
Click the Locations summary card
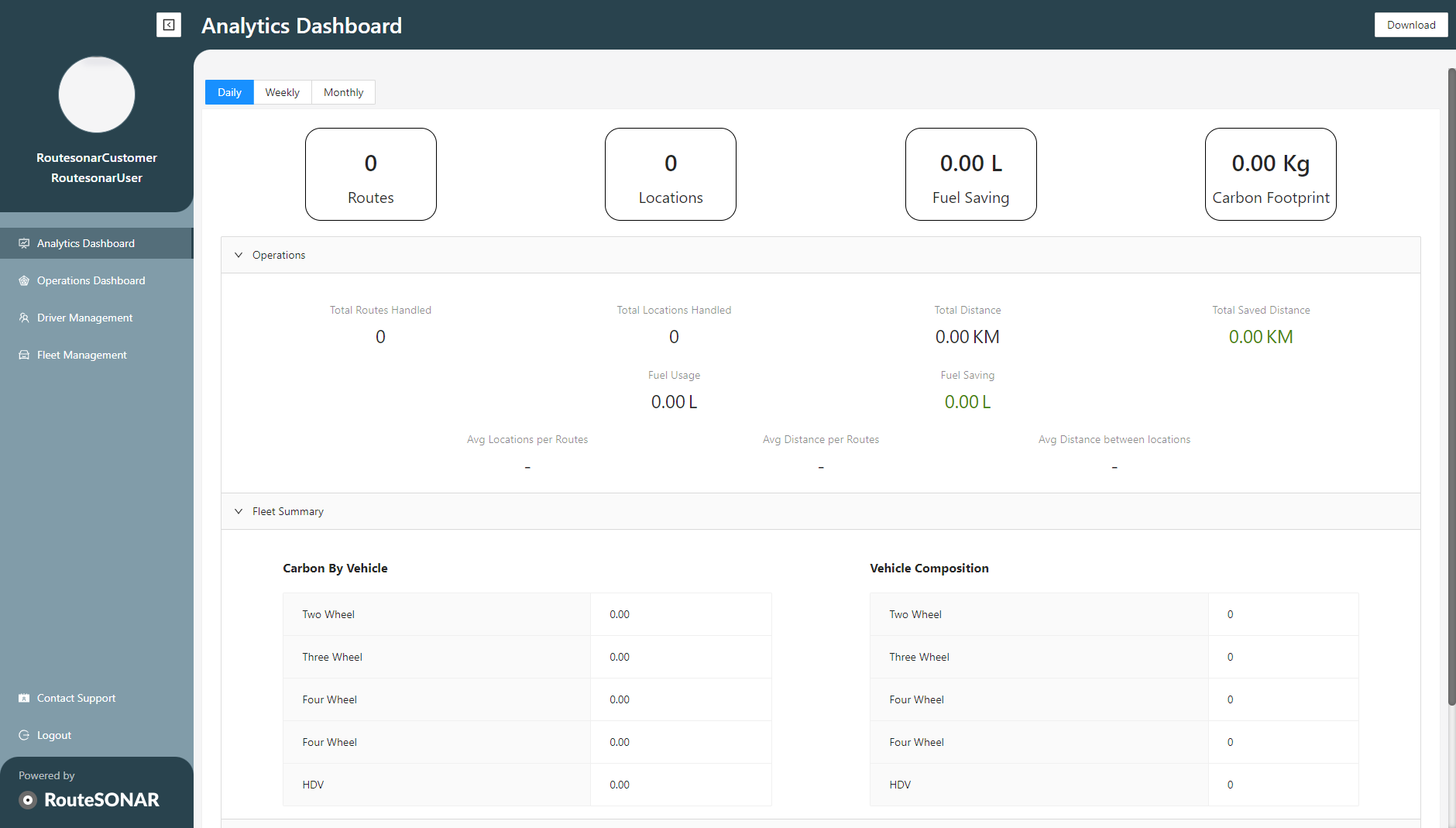click(671, 174)
